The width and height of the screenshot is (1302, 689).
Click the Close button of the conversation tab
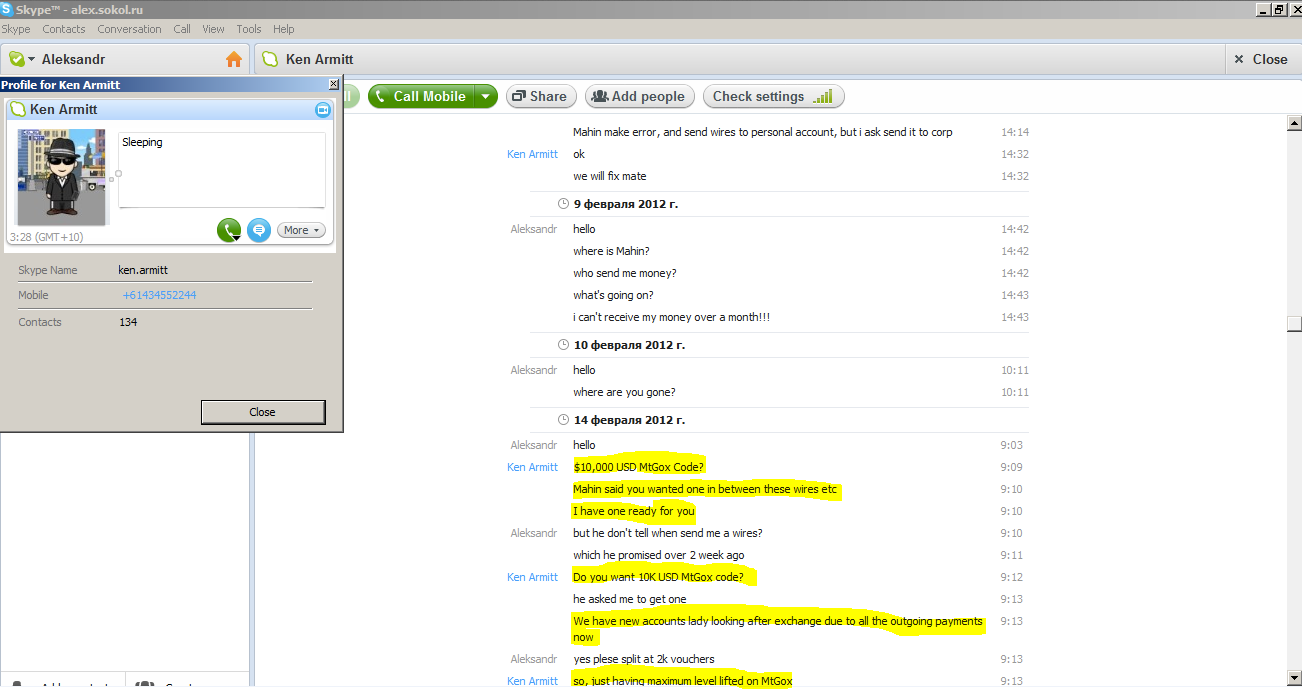click(x=1260, y=59)
